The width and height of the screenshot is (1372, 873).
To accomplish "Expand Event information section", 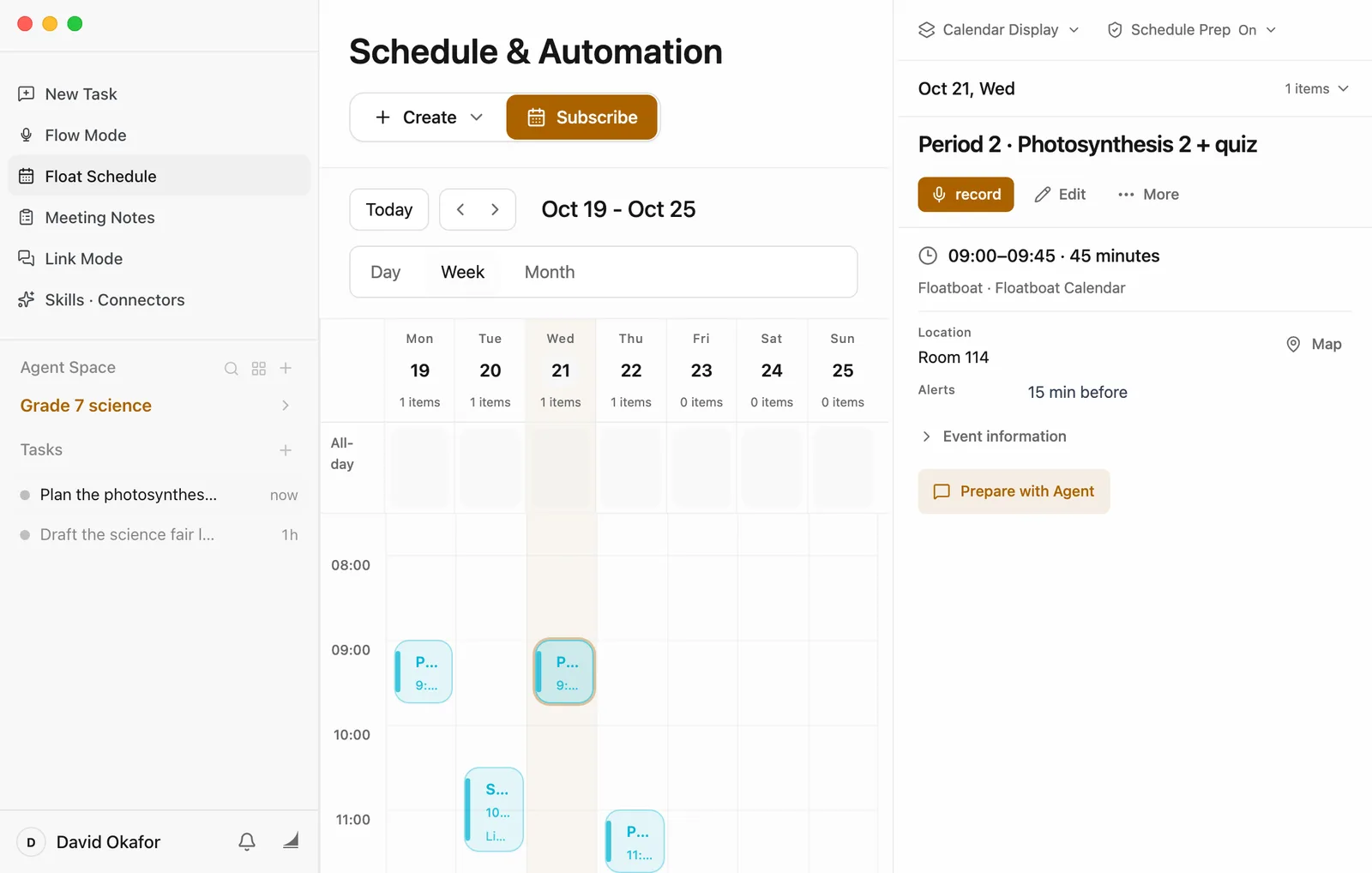I will click(993, 436).
